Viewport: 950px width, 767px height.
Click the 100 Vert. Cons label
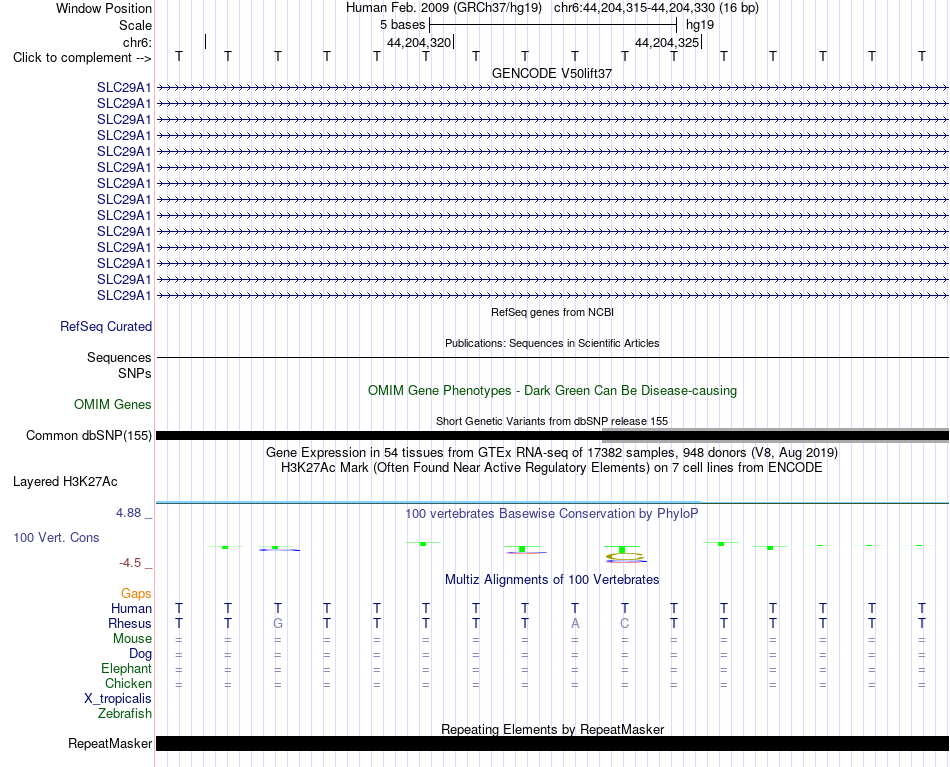56,537
